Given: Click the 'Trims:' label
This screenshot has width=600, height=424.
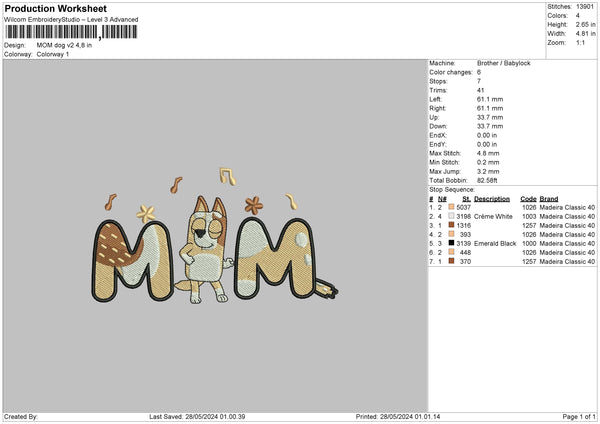Looking at the screenshot, I should 438,90.
